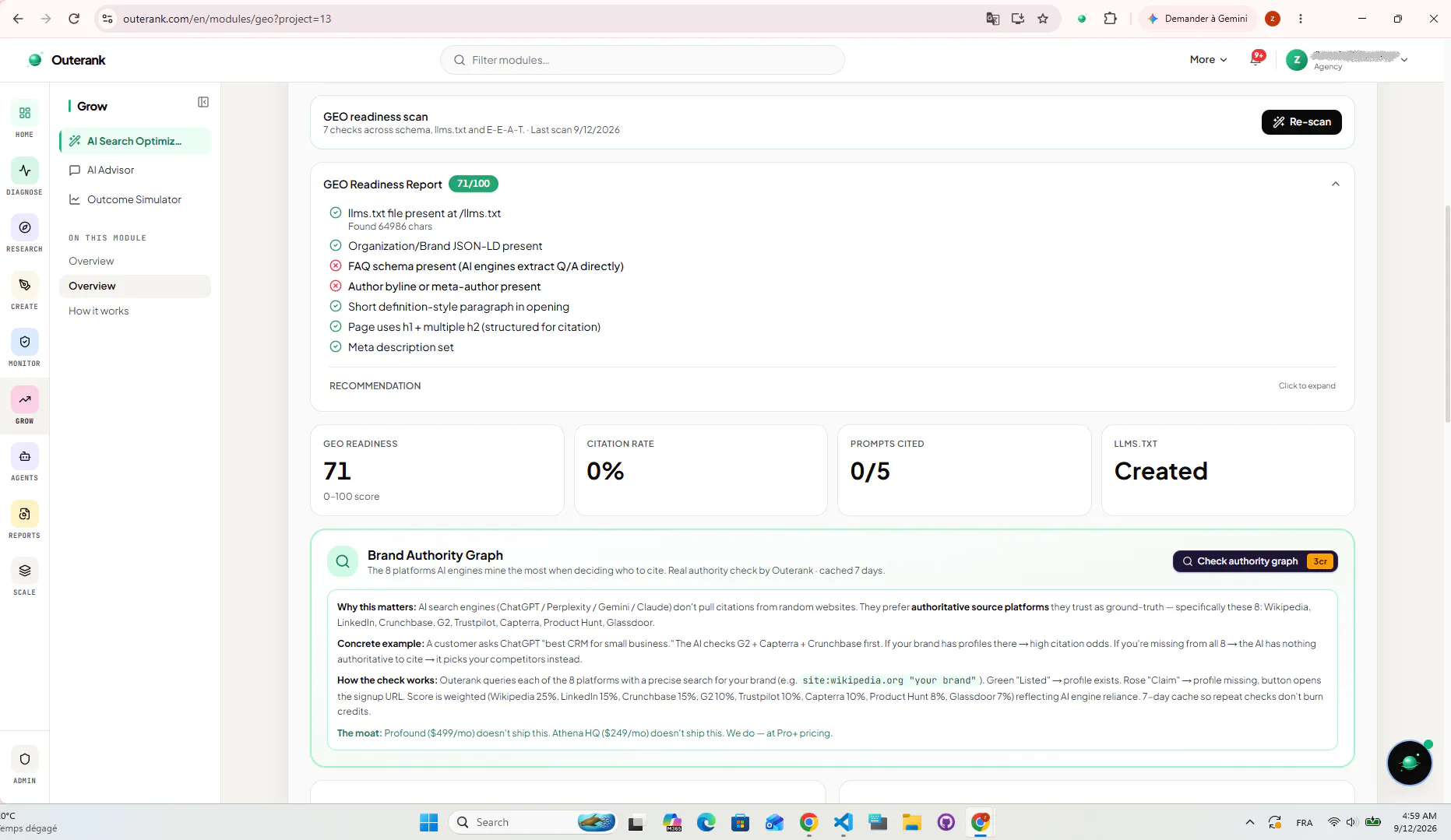Viewport: 1451px width, 840px height.
Task: Show hidden system tray icons
Action: (x=1250, y=822)
